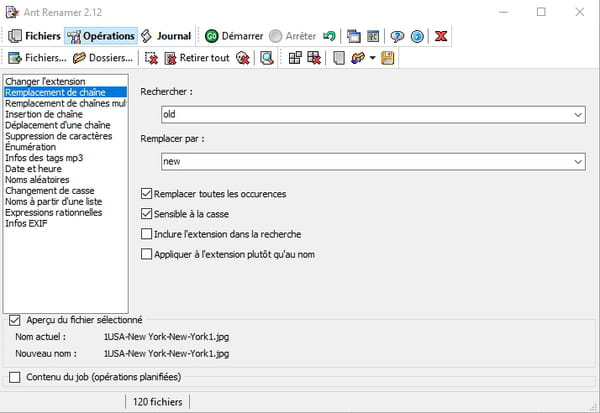
Task: Check 'Appliquer à l'extension plutôt qu'au nom'
Action: click(x=147, y=254)
